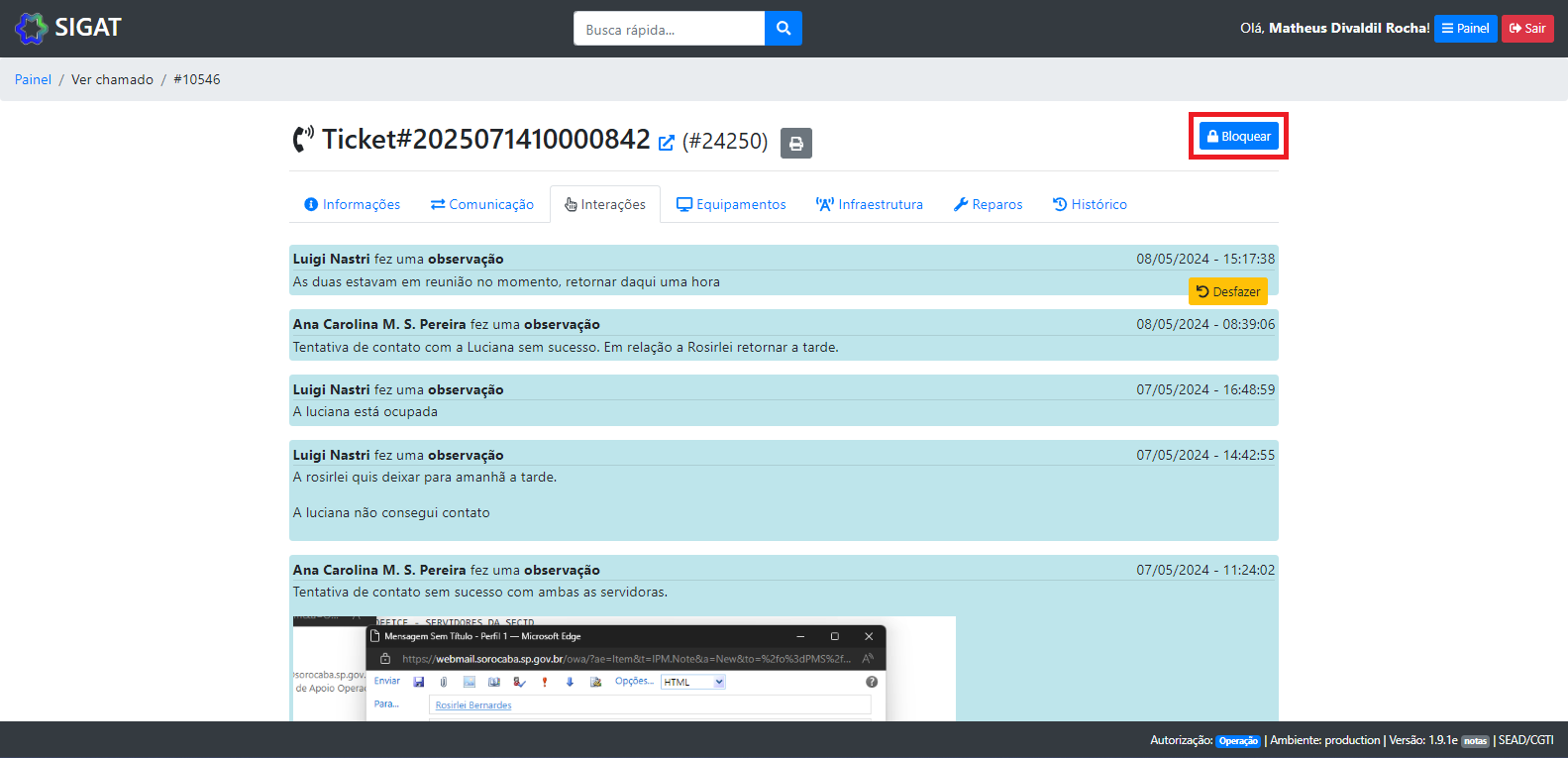Go to the Infraestrutura tab
Viewport: 1568px width, 758px height.
click(869, 204)
